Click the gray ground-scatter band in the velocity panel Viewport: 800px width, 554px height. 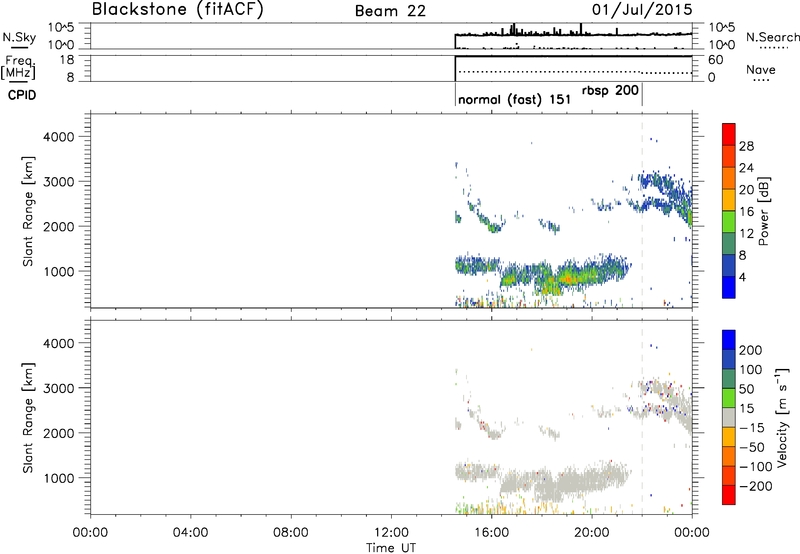point(541,481)
